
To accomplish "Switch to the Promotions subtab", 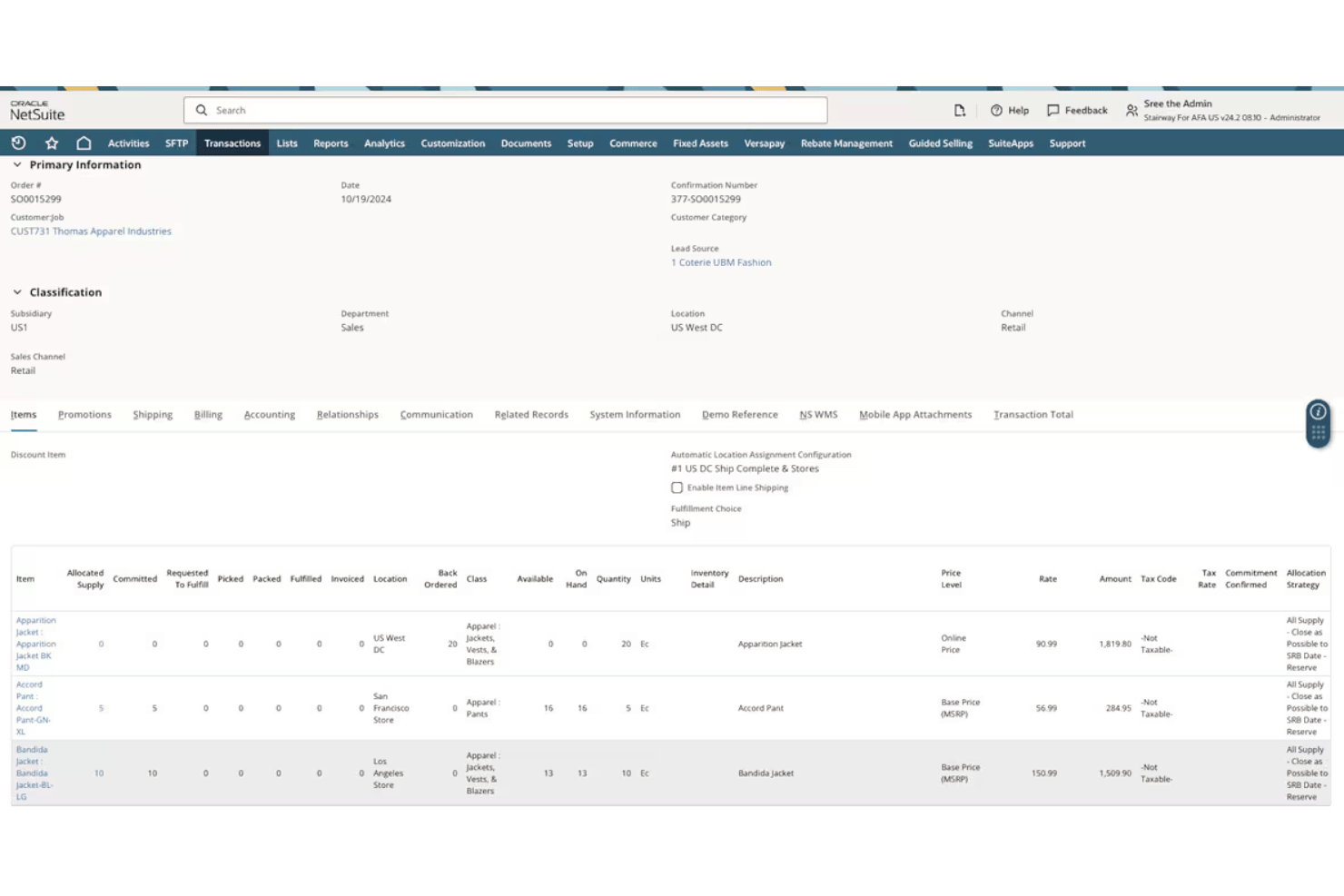I will coord(84,415).
